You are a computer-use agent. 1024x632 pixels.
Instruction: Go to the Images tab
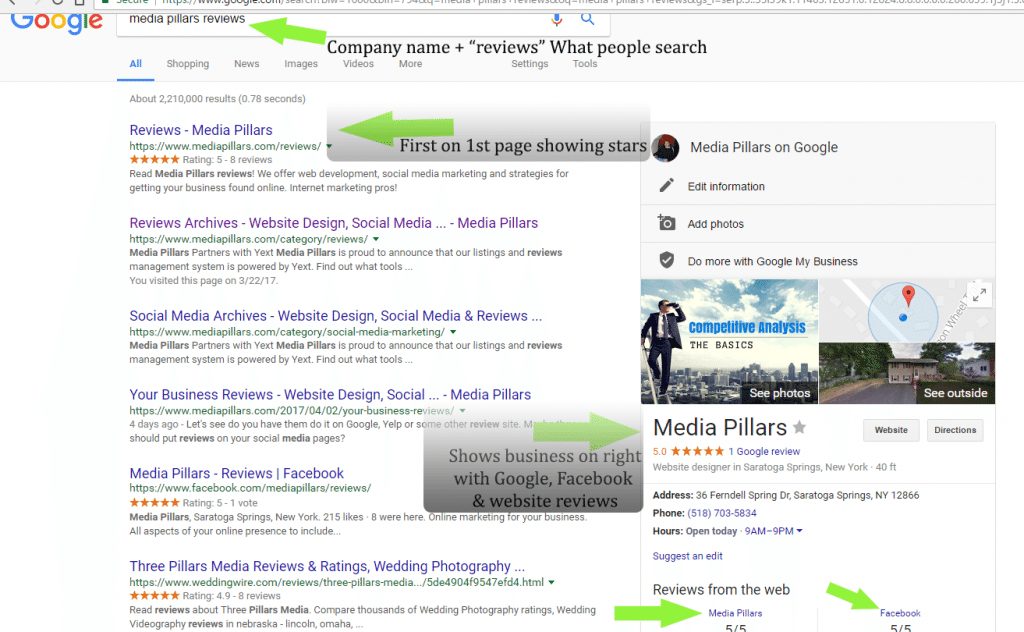[300, 64]
